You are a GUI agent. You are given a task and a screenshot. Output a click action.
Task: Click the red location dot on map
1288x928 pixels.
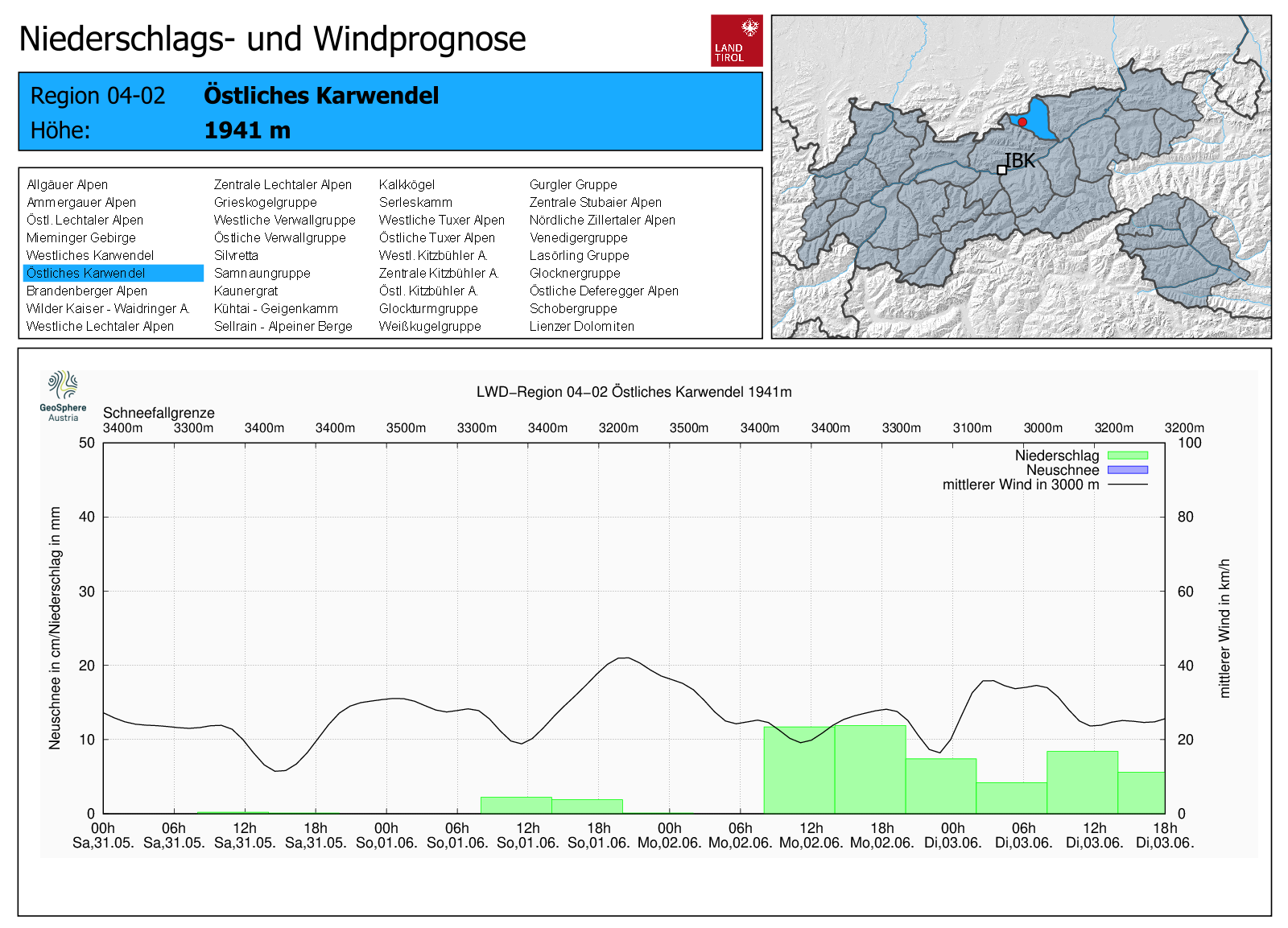tap(1022, 122)
